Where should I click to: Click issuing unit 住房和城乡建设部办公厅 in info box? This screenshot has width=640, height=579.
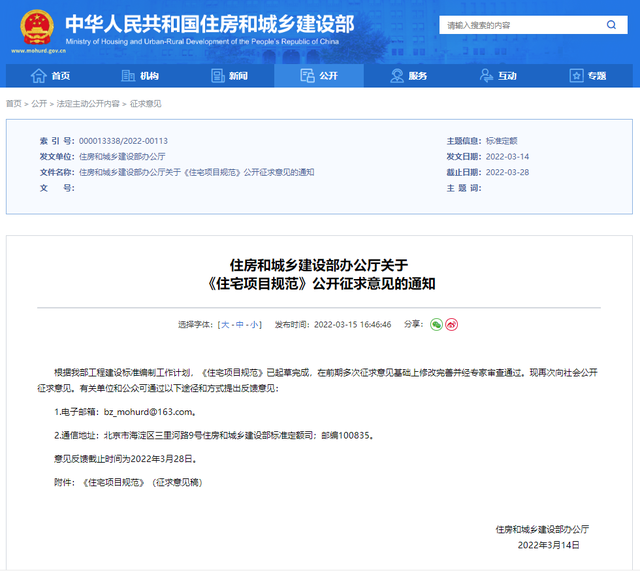[x=122, y=157]
